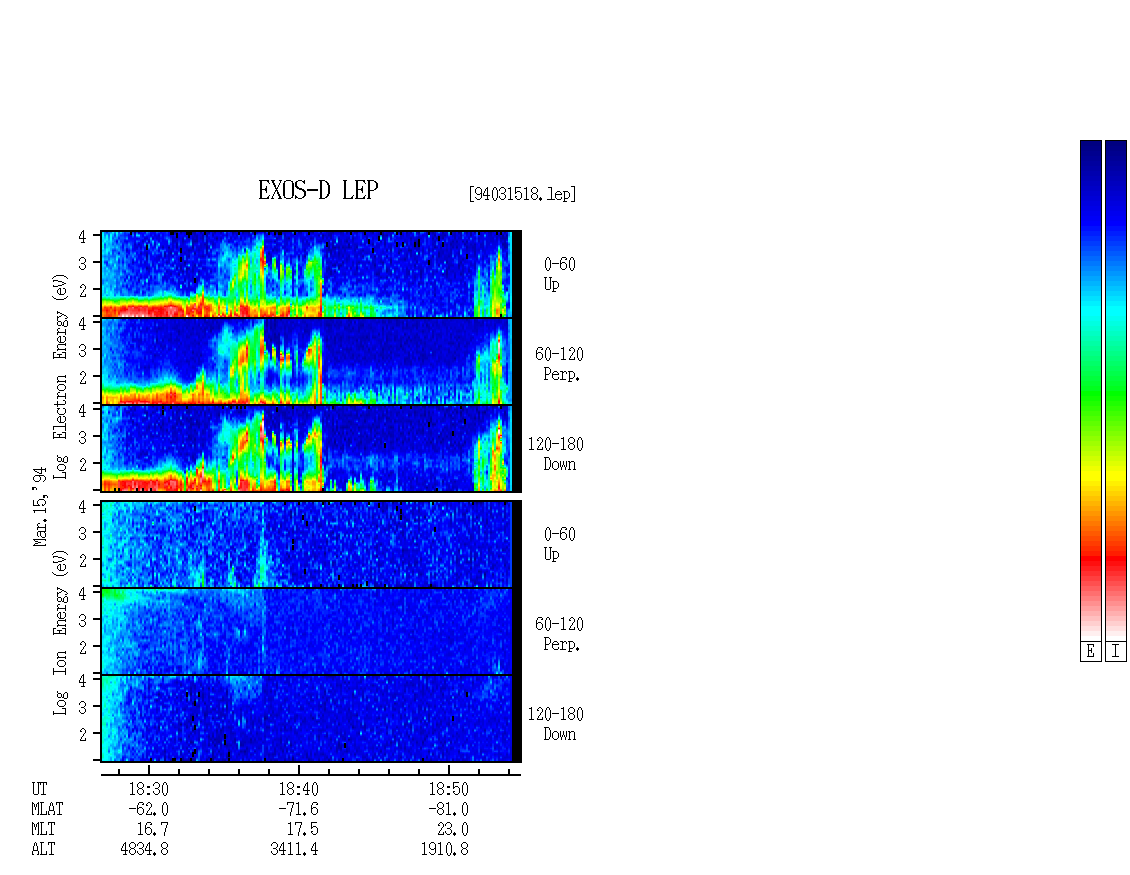This screenshot has height=875, width=1130.
Task: Click the ALT value 4834.8
Action: [145, 849]
